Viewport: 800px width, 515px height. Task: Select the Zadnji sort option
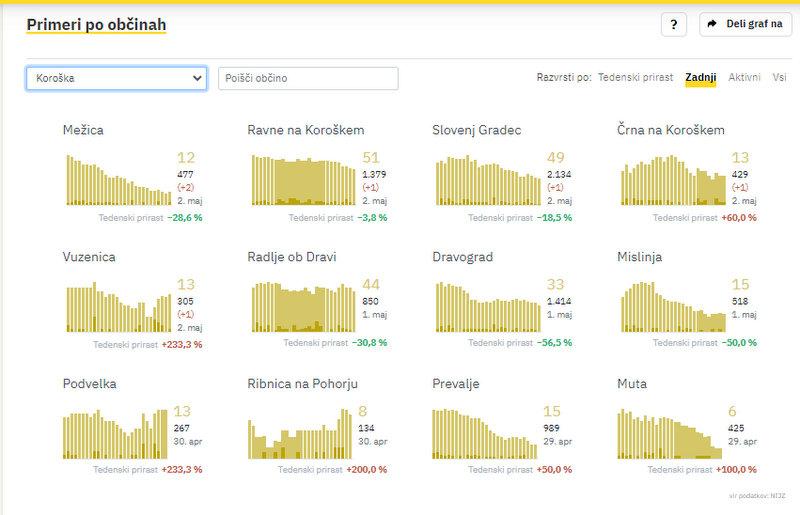700,77
